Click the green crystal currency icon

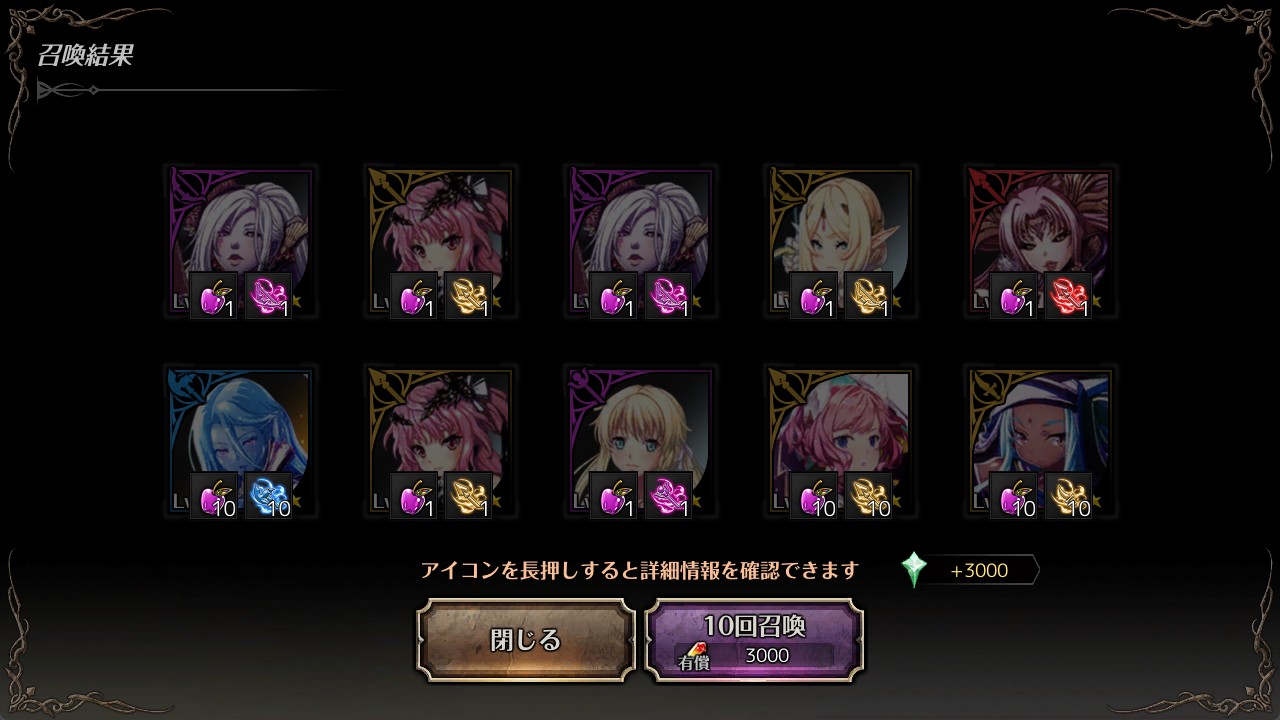(914, 570)
